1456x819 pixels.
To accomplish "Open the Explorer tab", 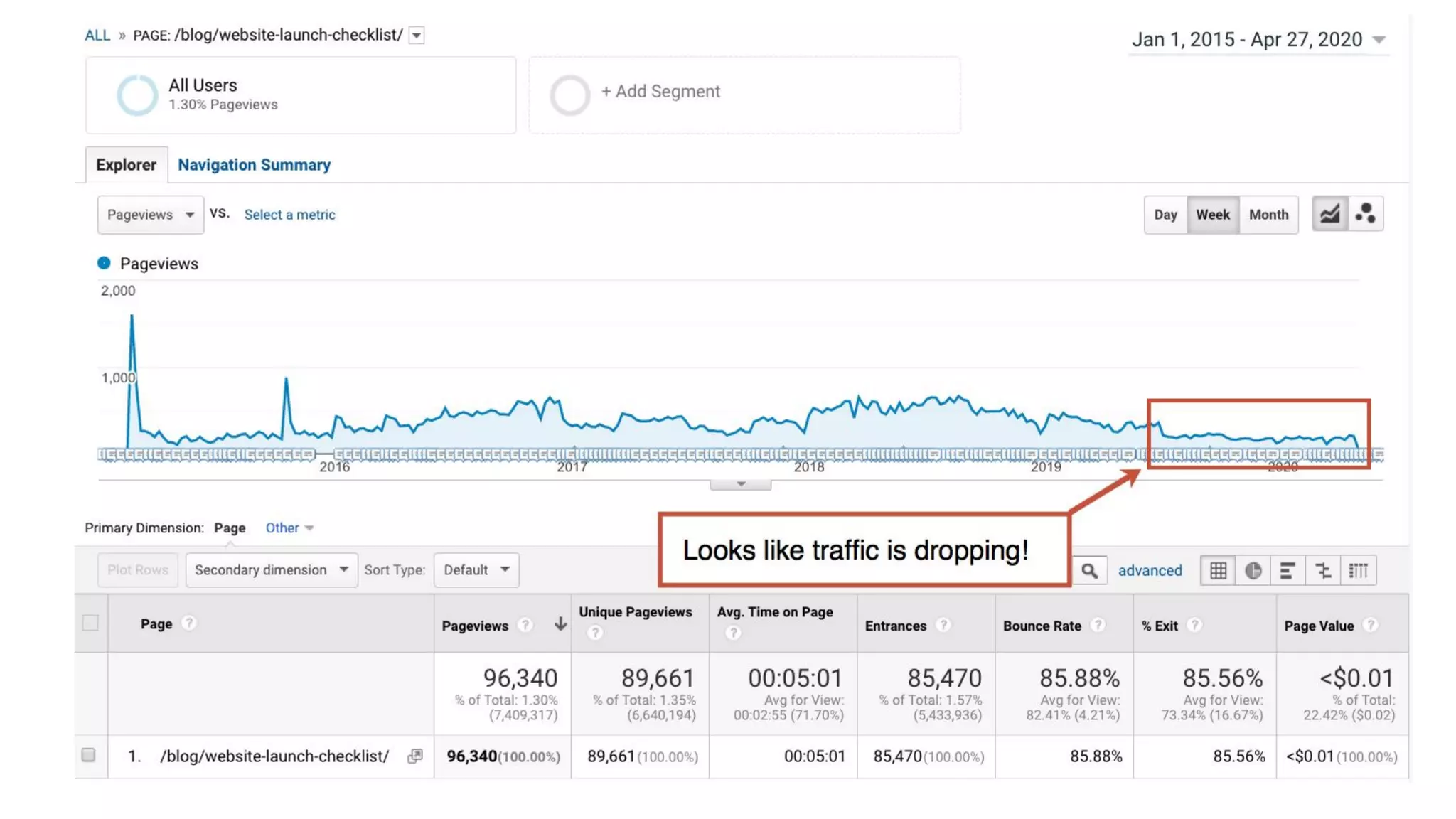I will 126,165.
